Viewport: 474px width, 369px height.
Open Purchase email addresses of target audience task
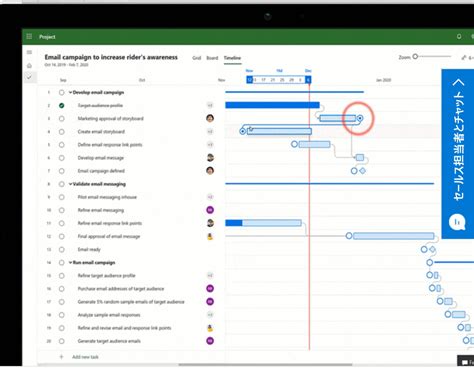121,289
